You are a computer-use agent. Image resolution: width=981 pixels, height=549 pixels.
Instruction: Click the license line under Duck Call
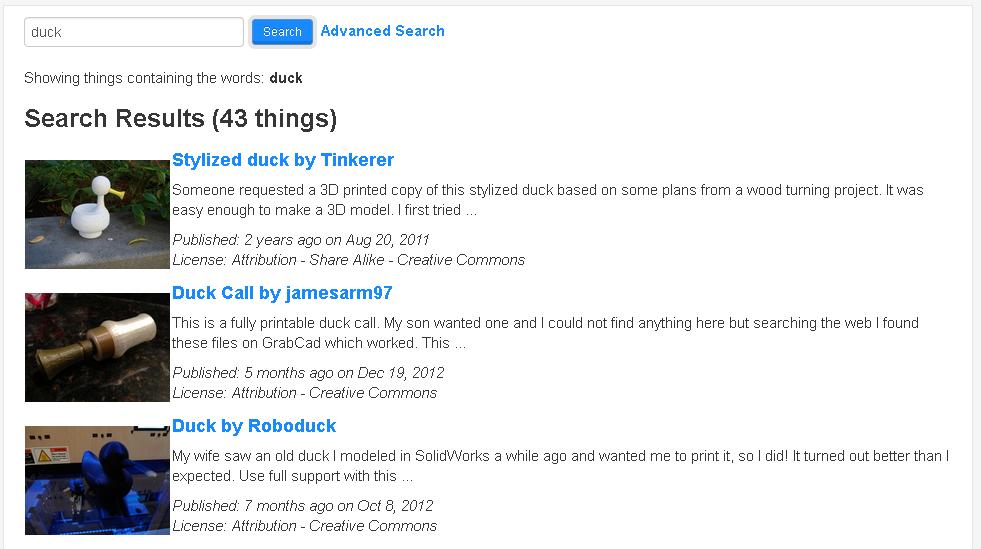coord(304,393)
